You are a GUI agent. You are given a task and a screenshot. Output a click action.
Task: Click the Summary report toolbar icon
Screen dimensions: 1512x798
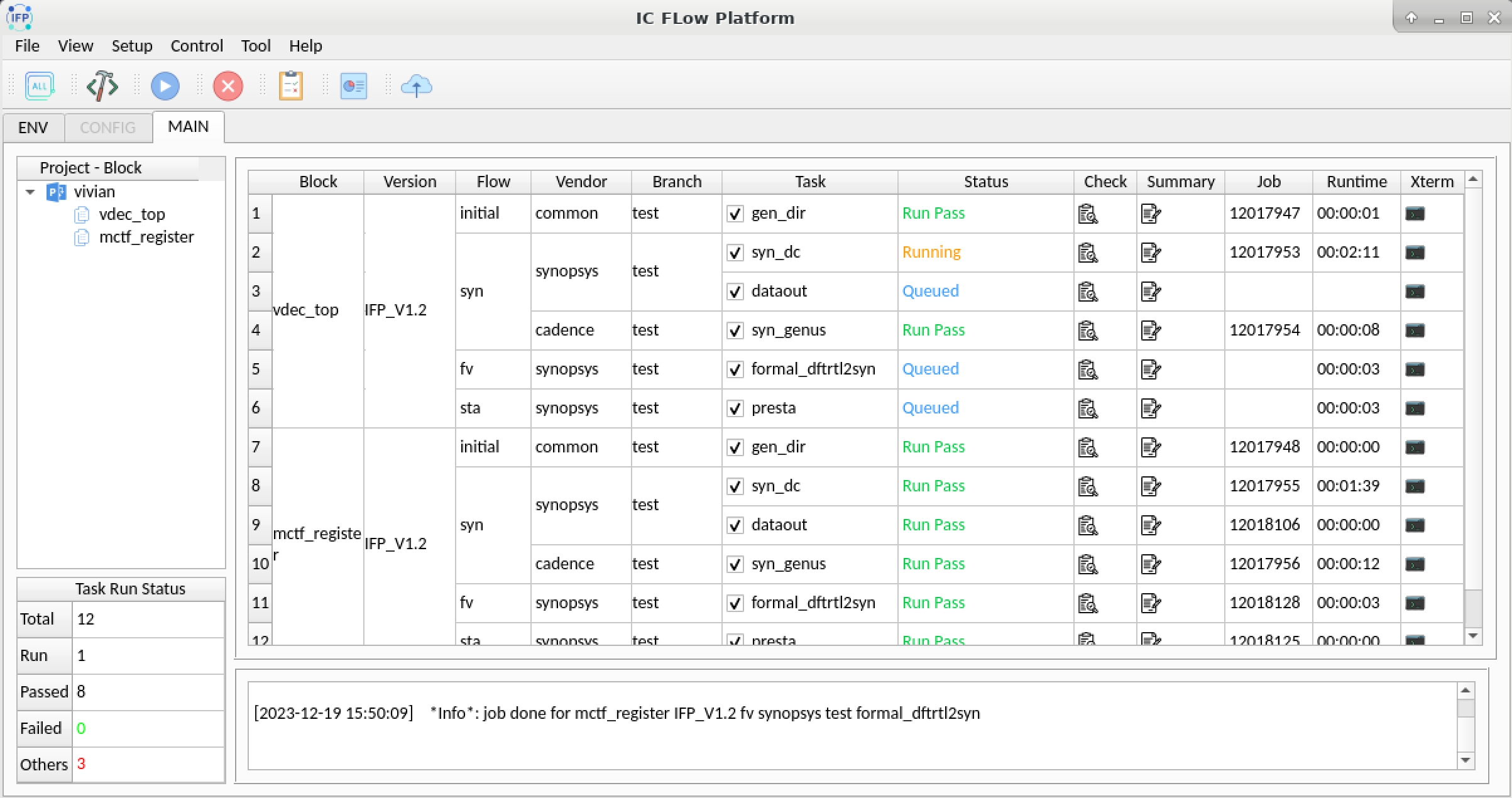point(354,86)
